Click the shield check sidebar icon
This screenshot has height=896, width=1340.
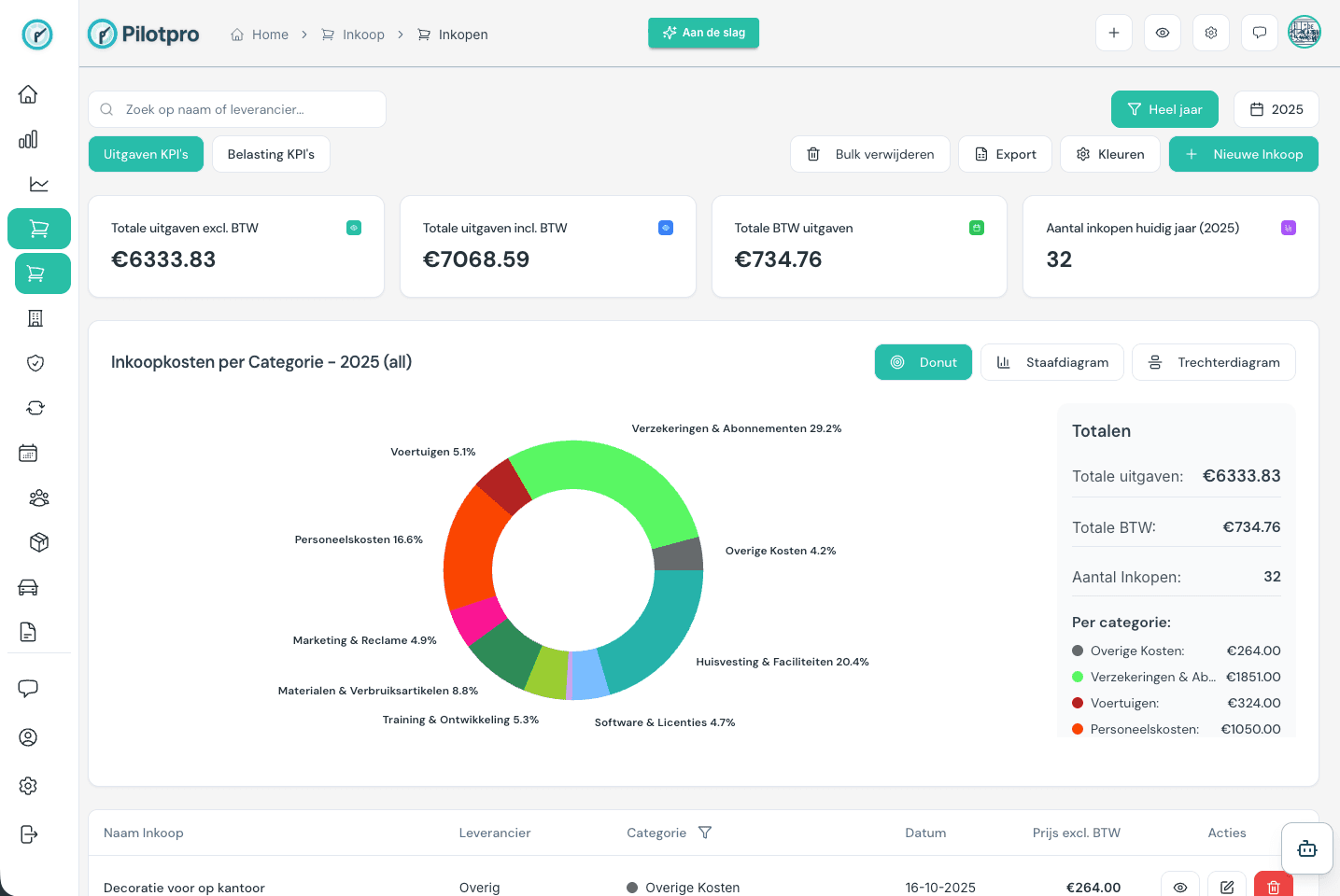pos(35,363)
